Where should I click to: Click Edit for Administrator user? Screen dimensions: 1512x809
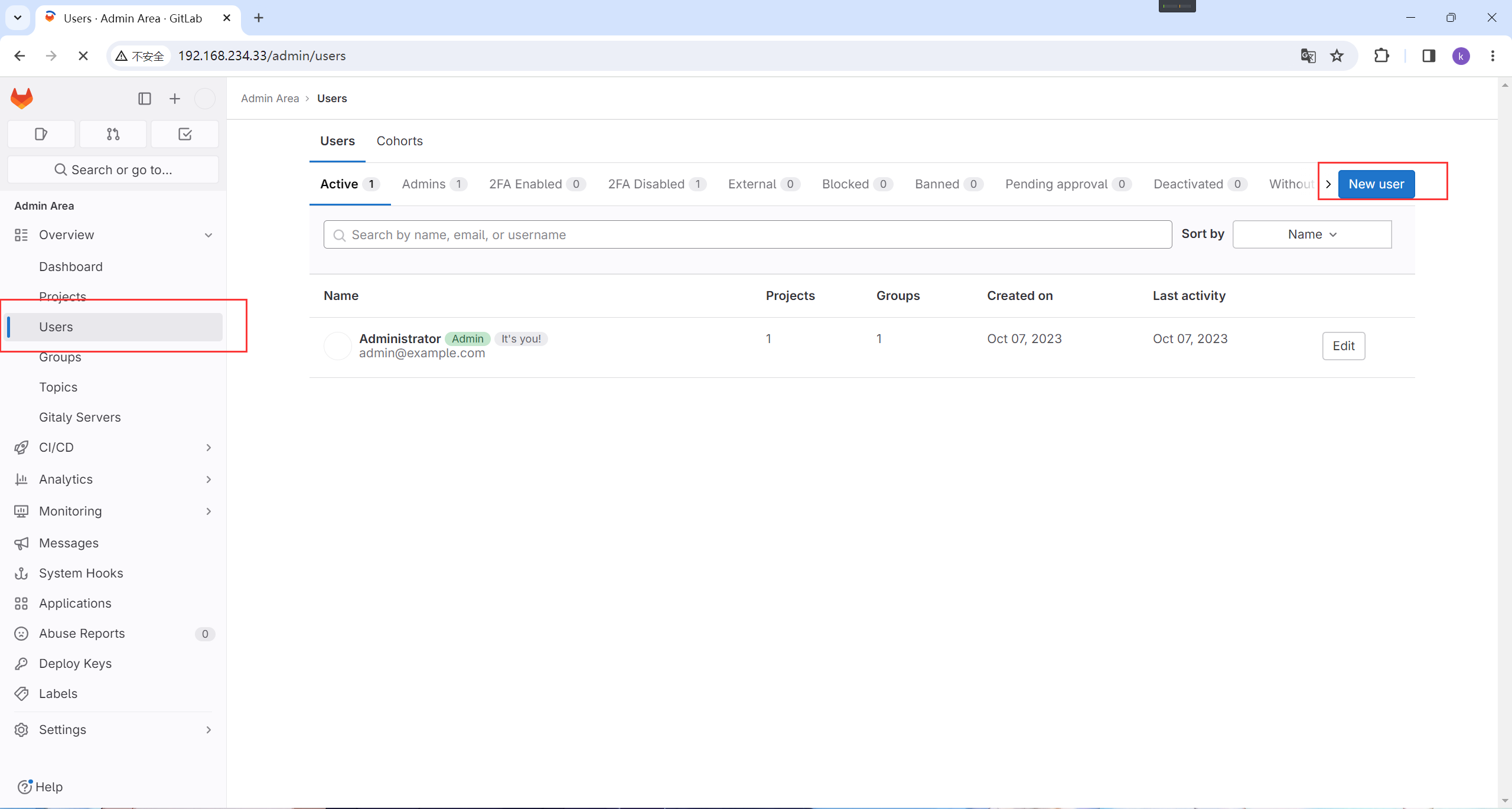coord(1343,346)
